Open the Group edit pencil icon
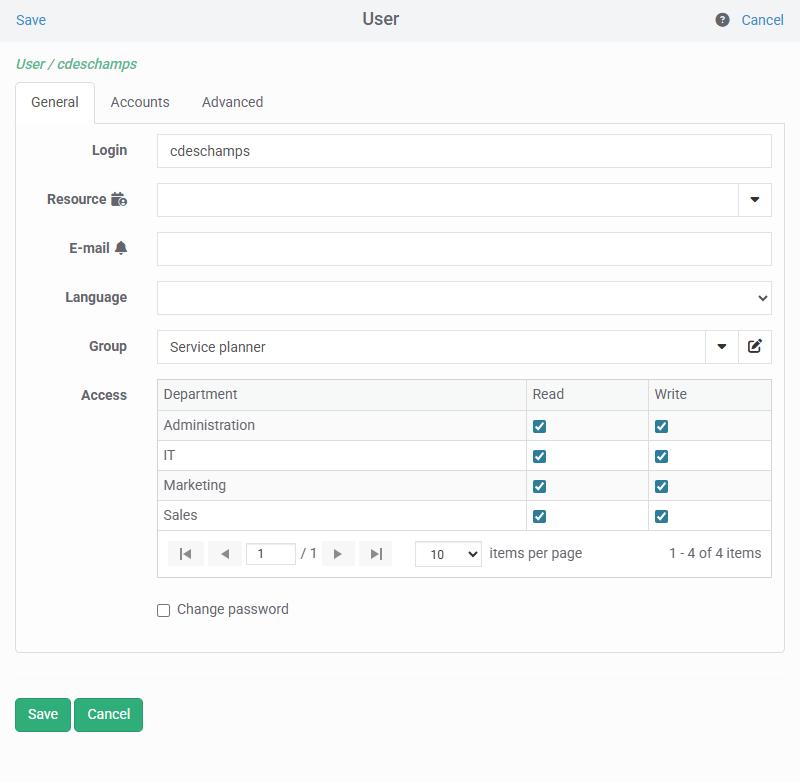This screenshot has height=782, width=800. 755,346
